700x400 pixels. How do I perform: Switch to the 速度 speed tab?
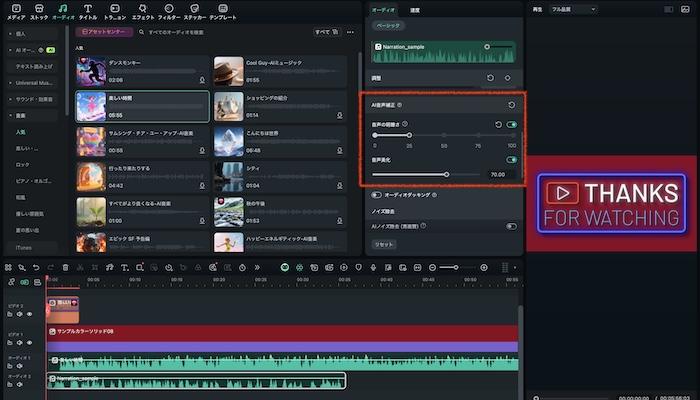tap(415, 10)
